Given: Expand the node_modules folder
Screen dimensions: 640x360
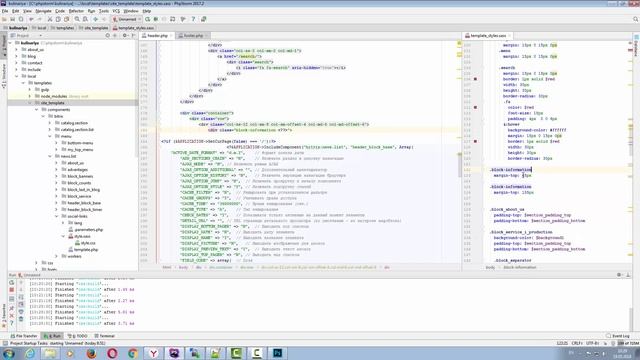Looking at the screenshot, I should [30, 96].
